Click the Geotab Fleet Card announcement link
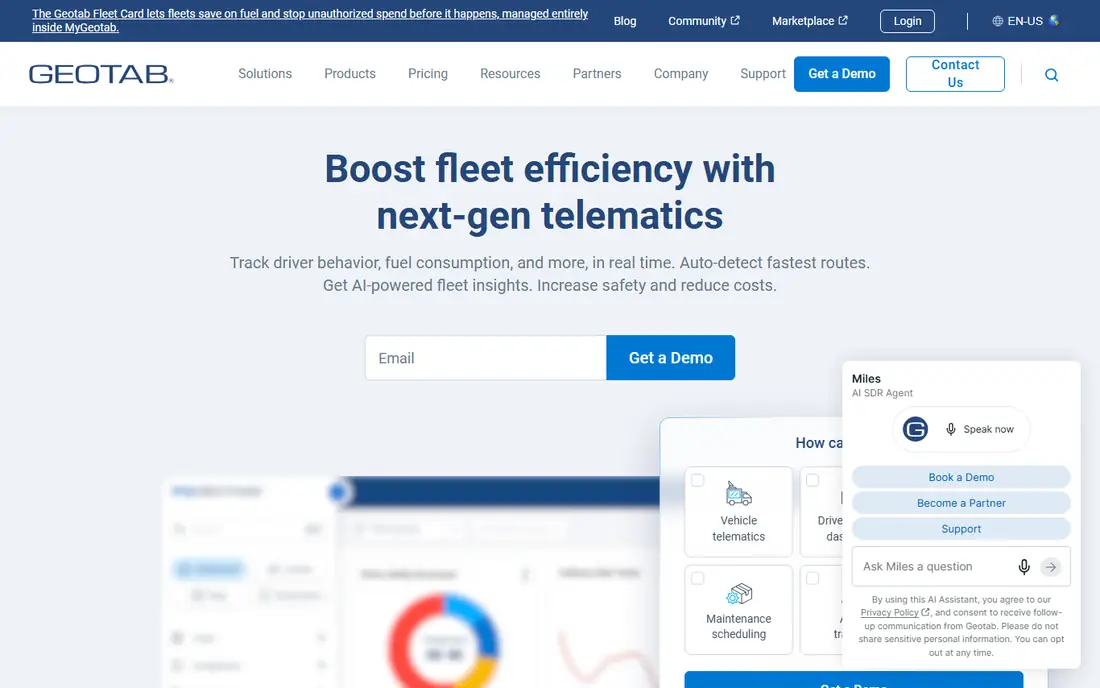Viewport: 1100px width, 688px height. tap(309, 20)
